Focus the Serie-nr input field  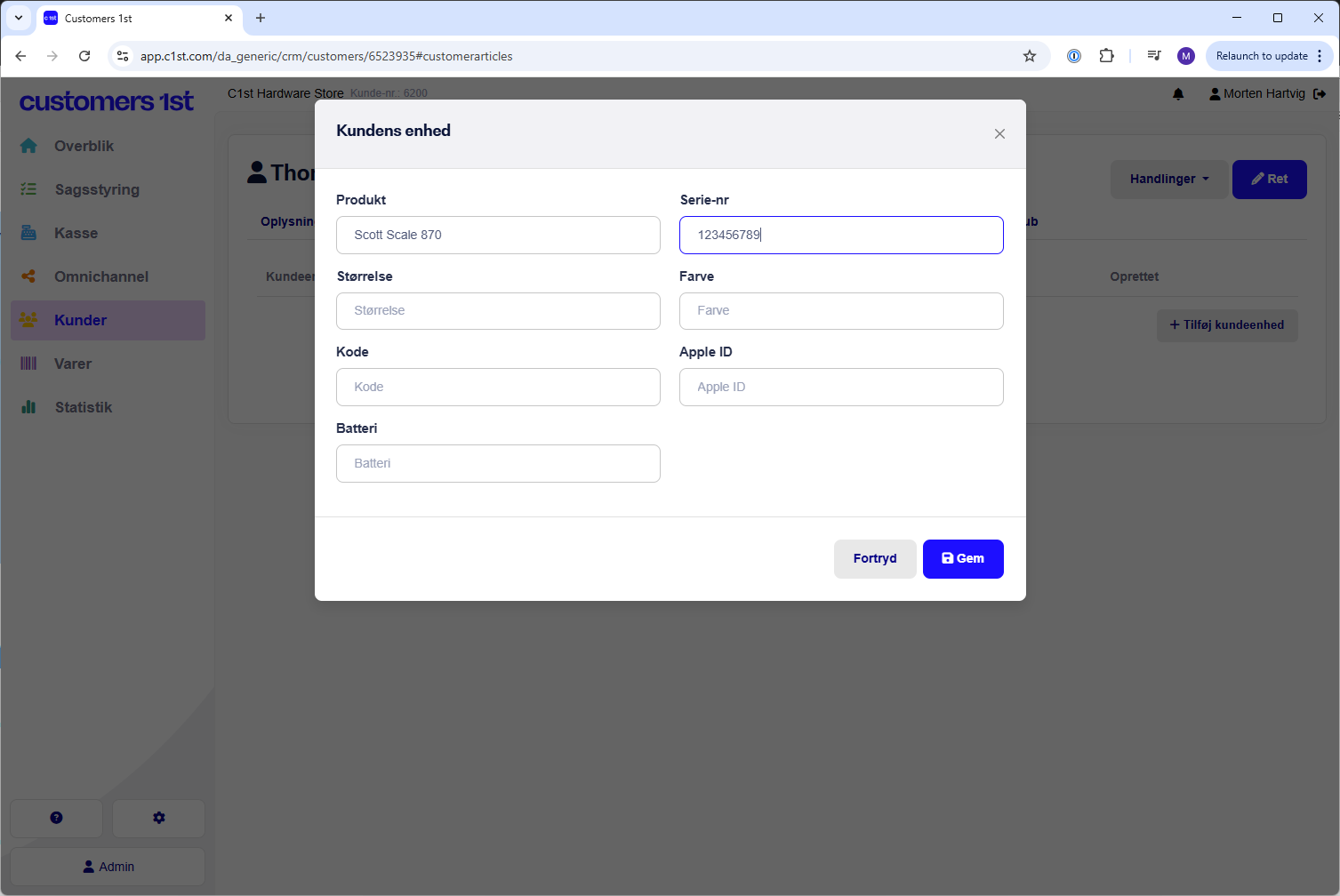841,235
